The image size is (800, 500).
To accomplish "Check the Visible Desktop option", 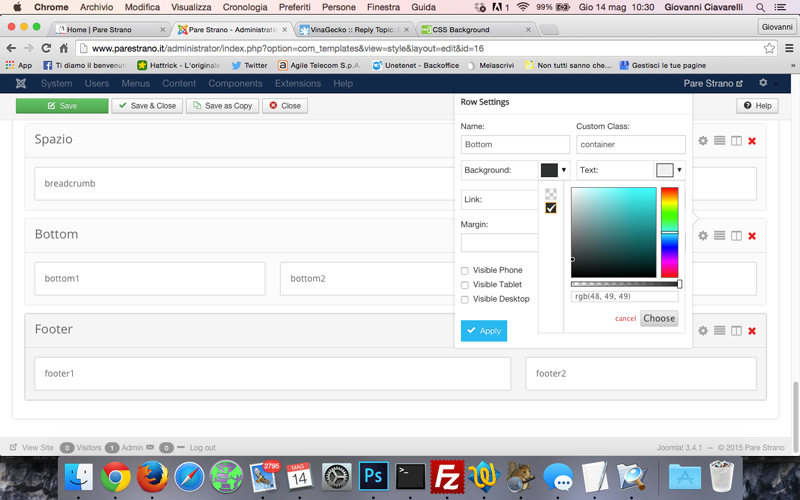I will click(465, 299).
